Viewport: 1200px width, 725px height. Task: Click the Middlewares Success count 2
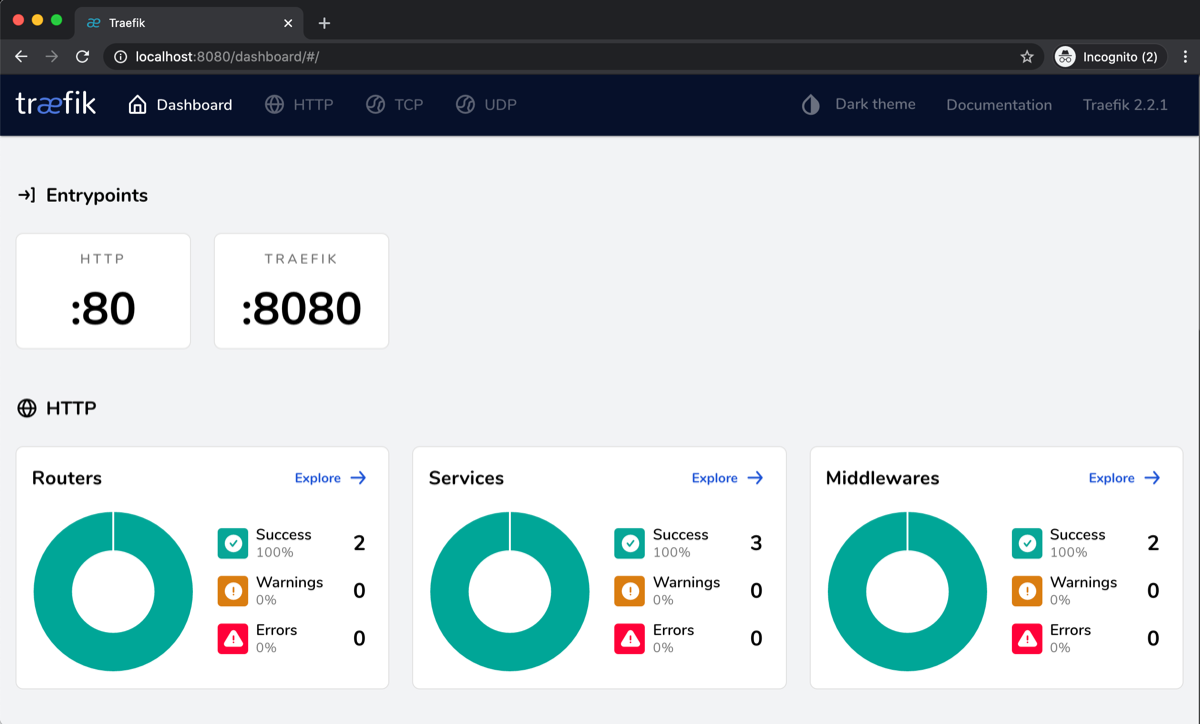pos(1153,543)
